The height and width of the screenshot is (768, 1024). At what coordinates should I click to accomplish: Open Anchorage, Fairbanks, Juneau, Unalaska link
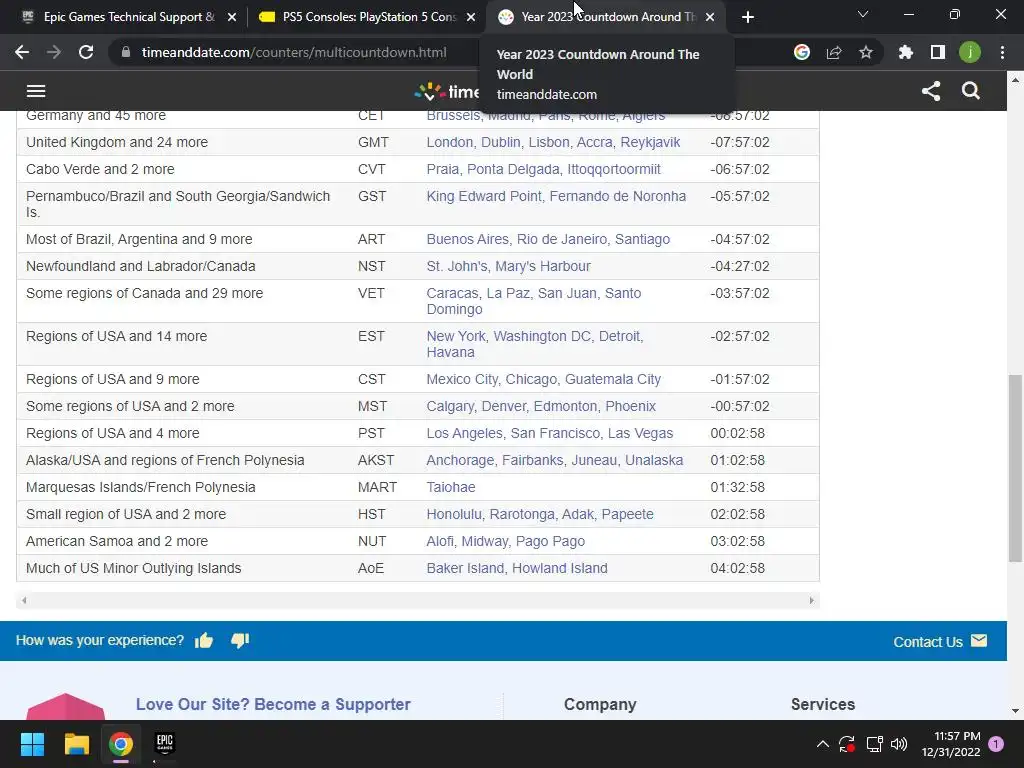coord(554,460)
